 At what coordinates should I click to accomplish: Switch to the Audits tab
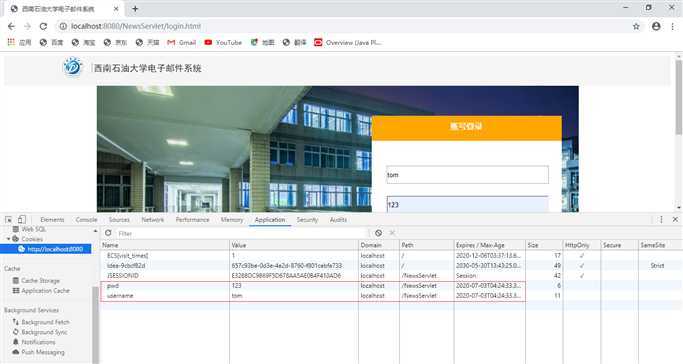pos(338,219)
